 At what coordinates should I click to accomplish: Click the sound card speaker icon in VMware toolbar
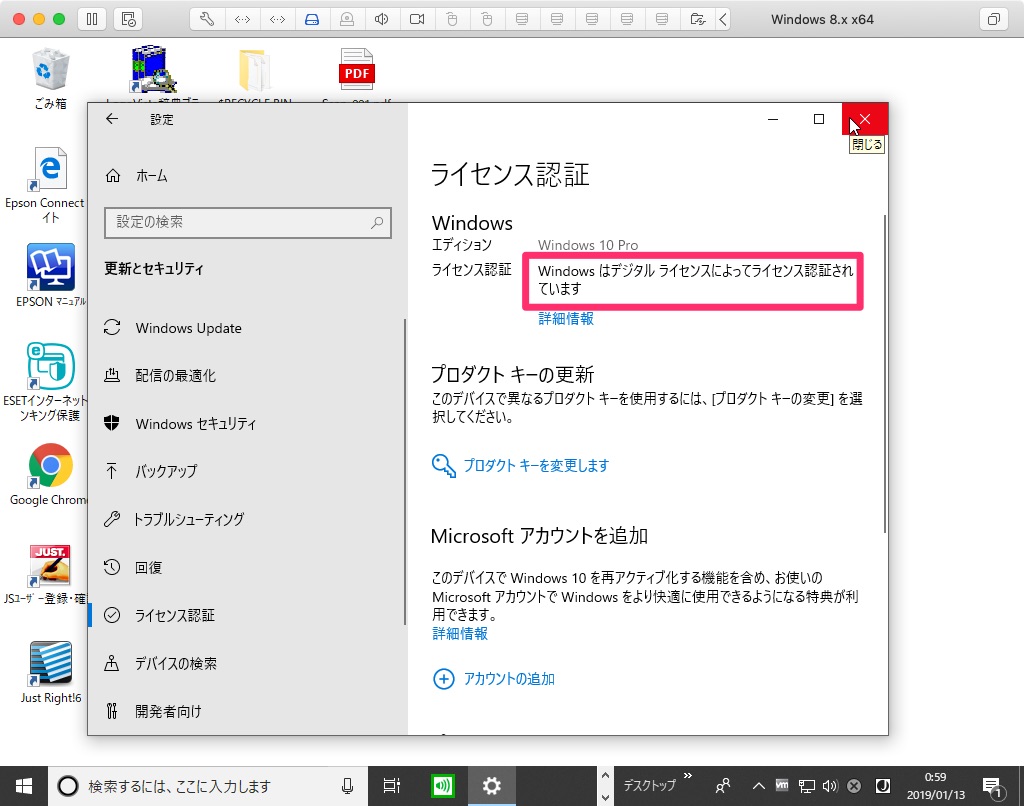(382, 19)
